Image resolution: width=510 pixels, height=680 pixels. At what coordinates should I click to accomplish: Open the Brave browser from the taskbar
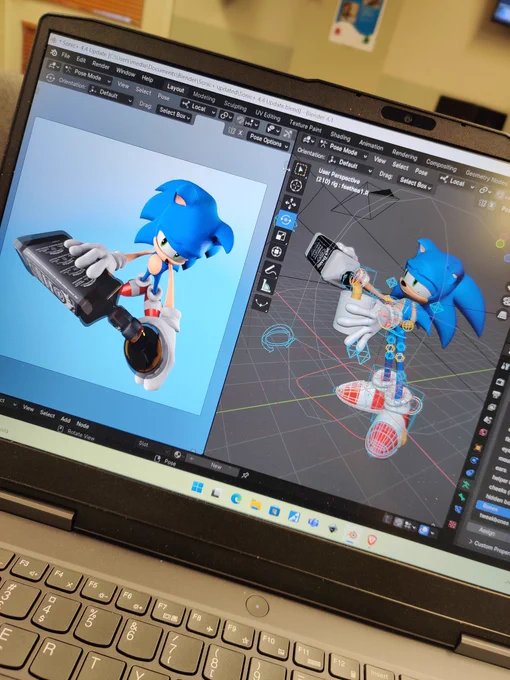[x=372, y=540]
